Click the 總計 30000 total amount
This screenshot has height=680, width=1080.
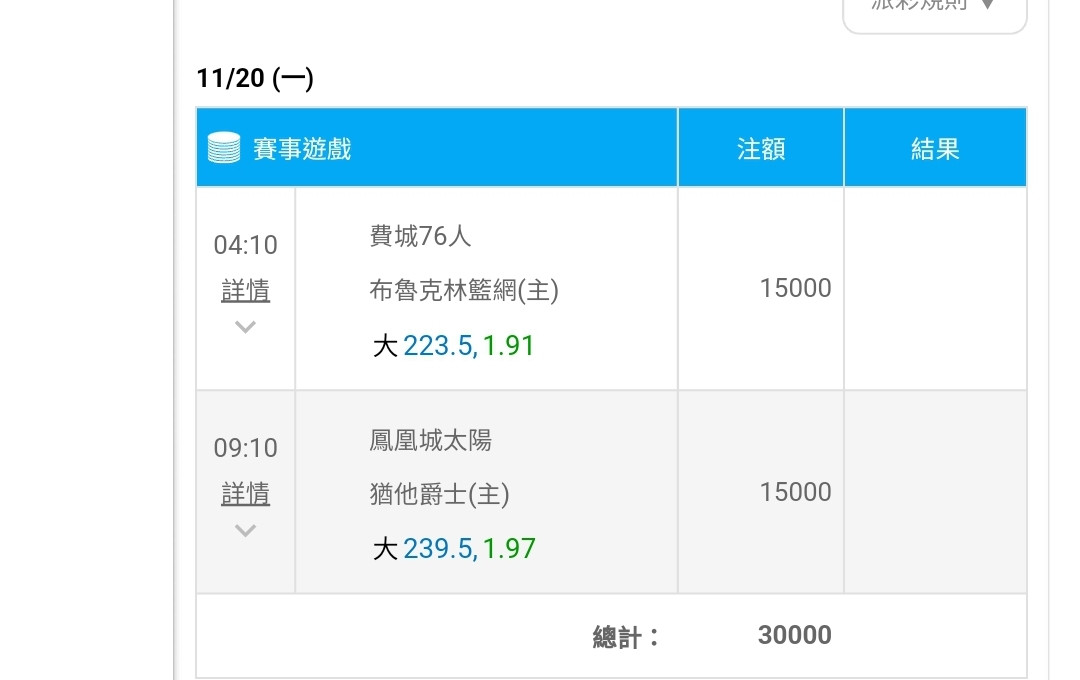pos(795,635)
